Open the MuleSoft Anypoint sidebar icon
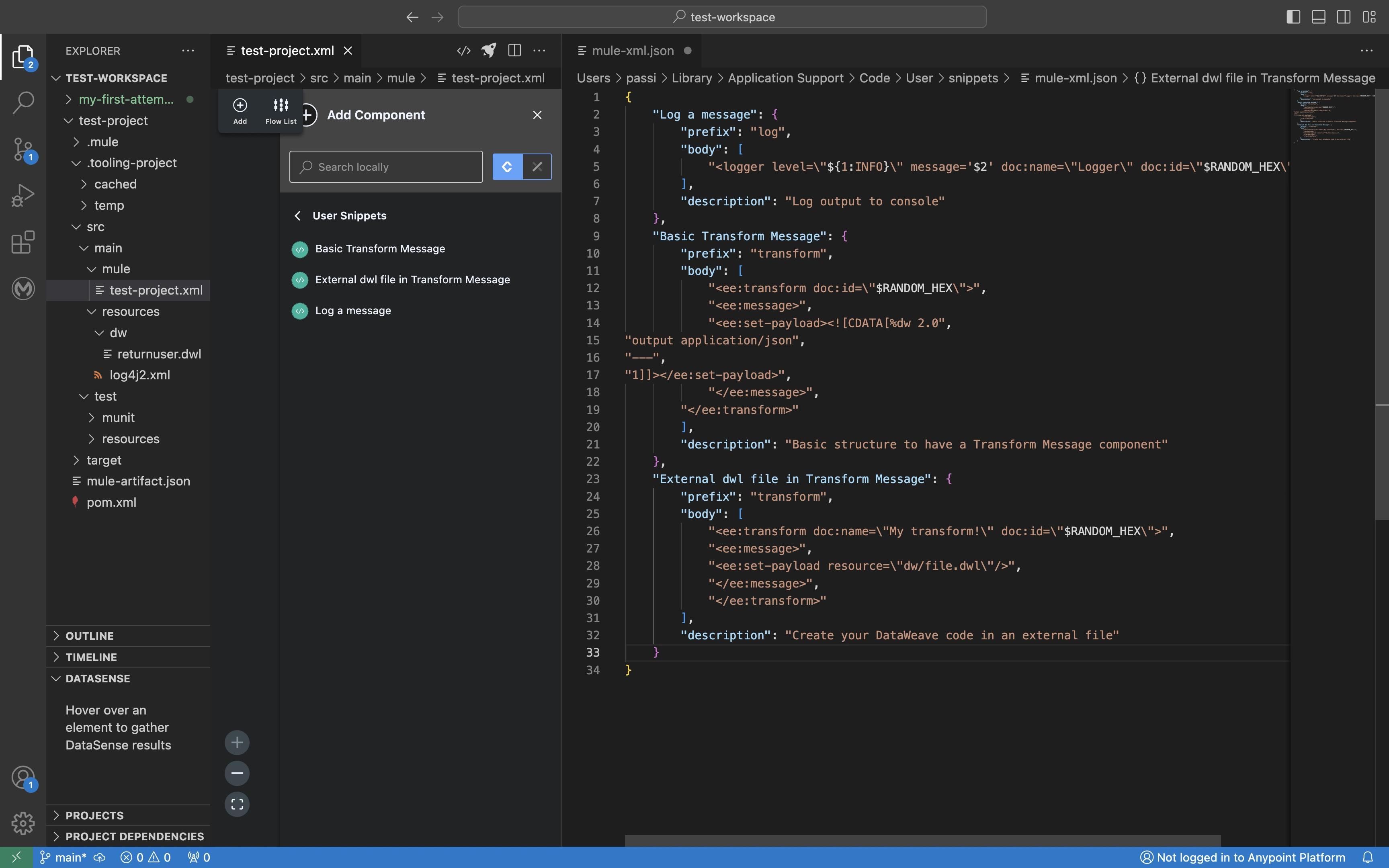The image size is (1389, 868). (x=23, y=288)
